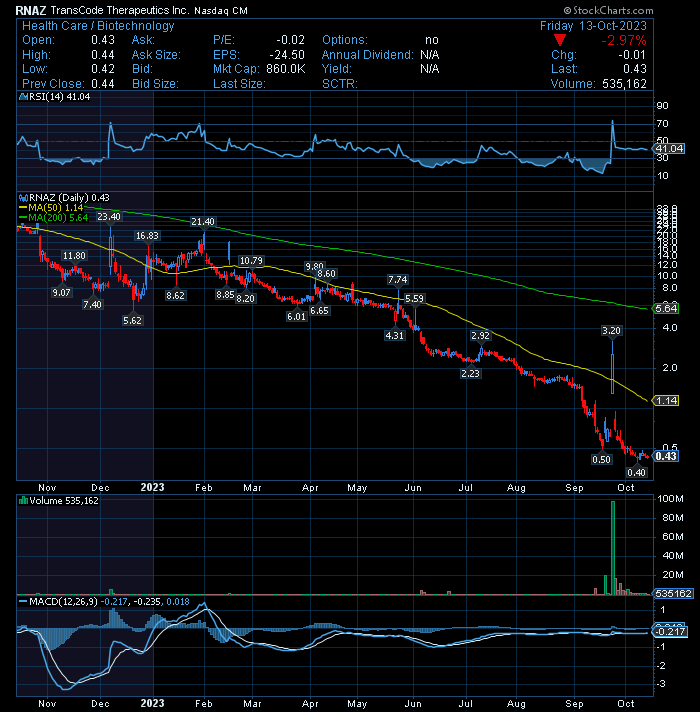The width and height of the screenshot is (700, 712).
Task: Click the Jun label on the price chart axis
Action: point(413,488)
